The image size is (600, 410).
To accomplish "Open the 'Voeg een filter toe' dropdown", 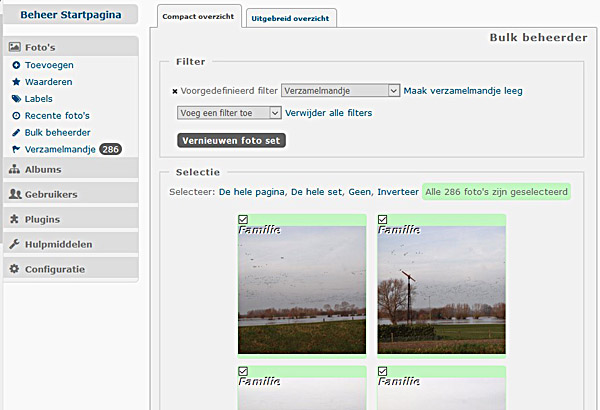I will [229, 113].
